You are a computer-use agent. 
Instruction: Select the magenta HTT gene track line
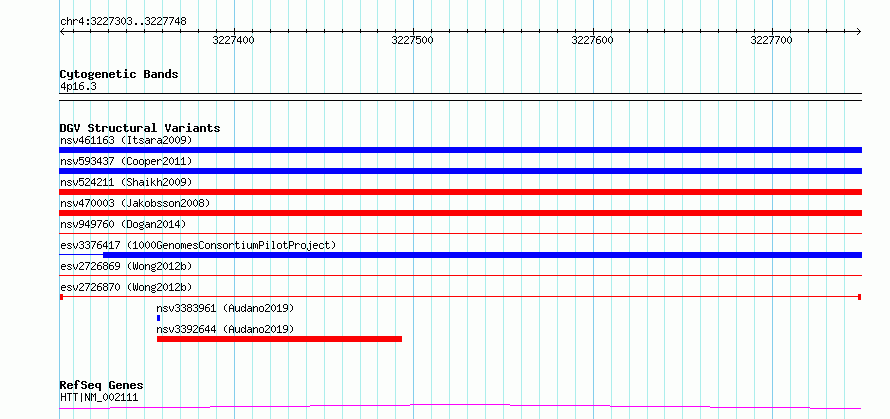click(460, 407)
